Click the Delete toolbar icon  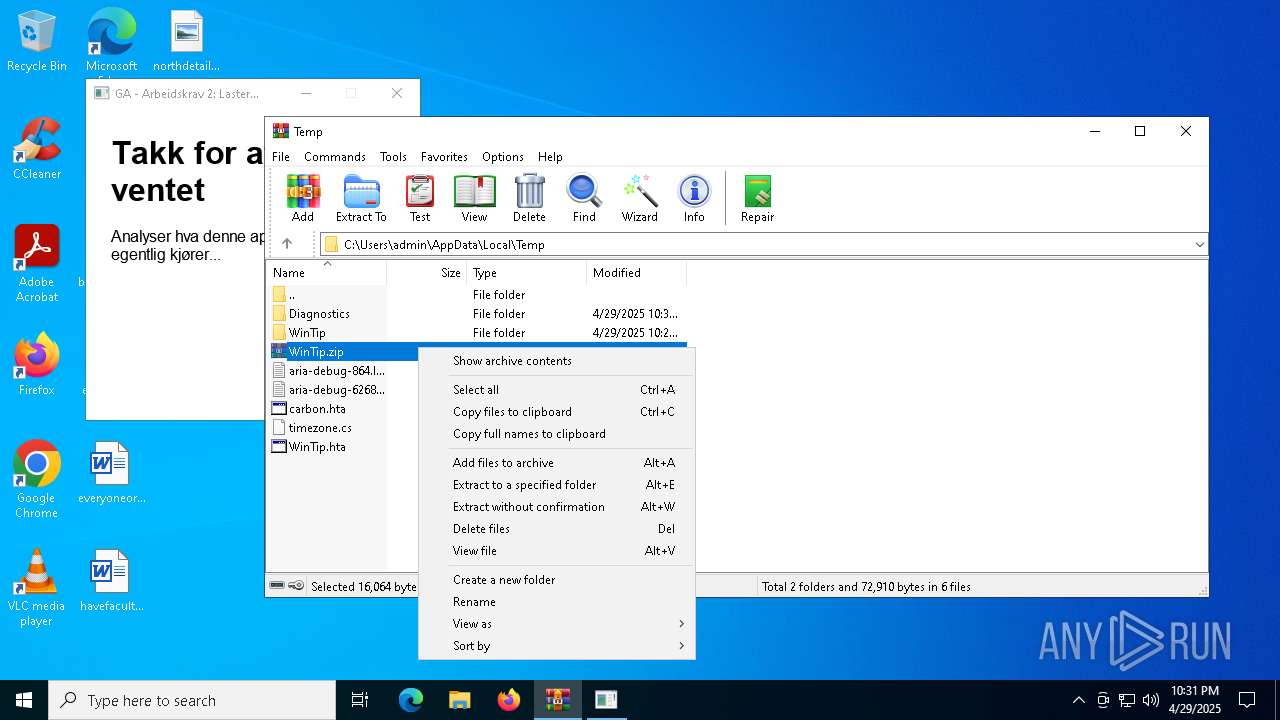click(x=529, y=198)
